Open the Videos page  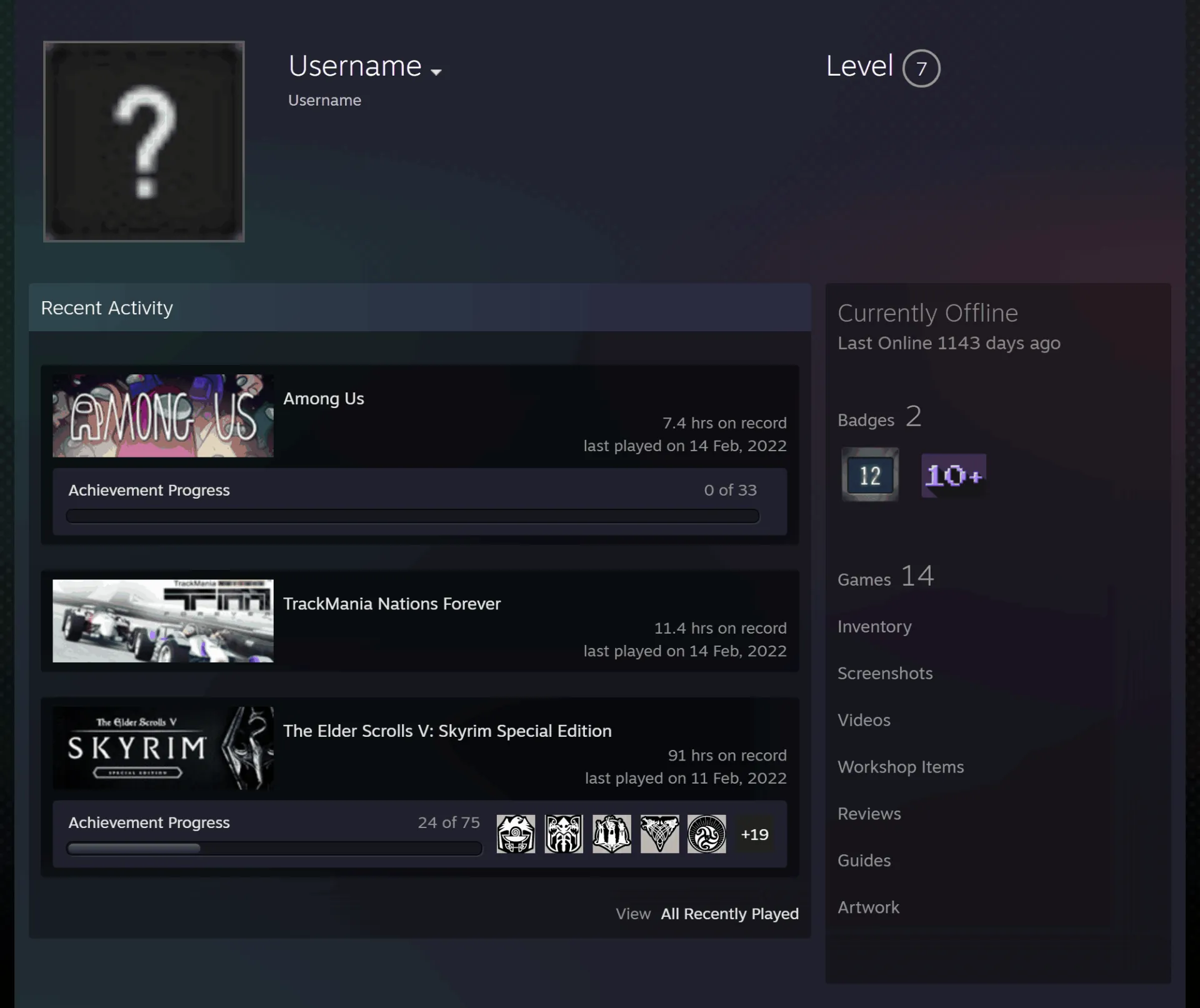pos(864,720)
